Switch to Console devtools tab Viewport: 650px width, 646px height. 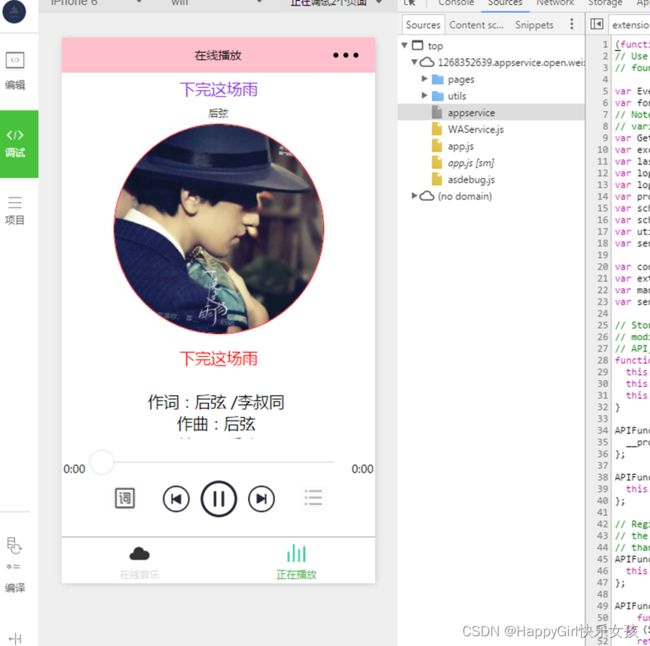tap(456, 3)
